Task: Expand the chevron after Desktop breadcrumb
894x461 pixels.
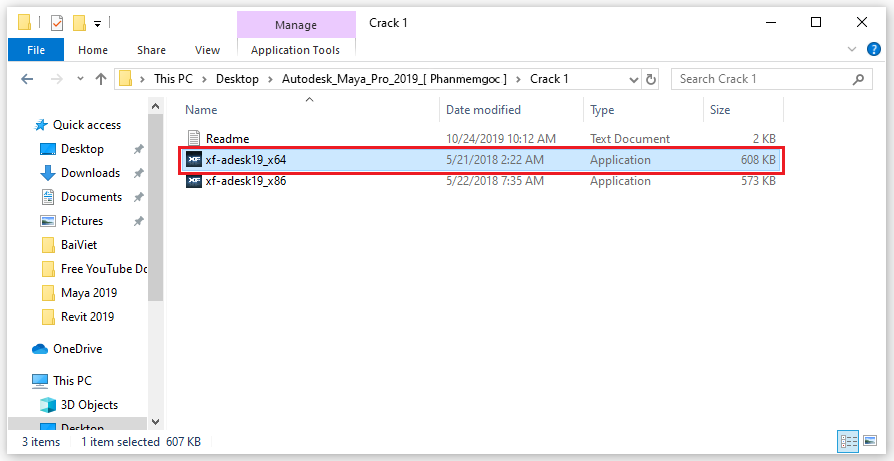Action: 270,79
